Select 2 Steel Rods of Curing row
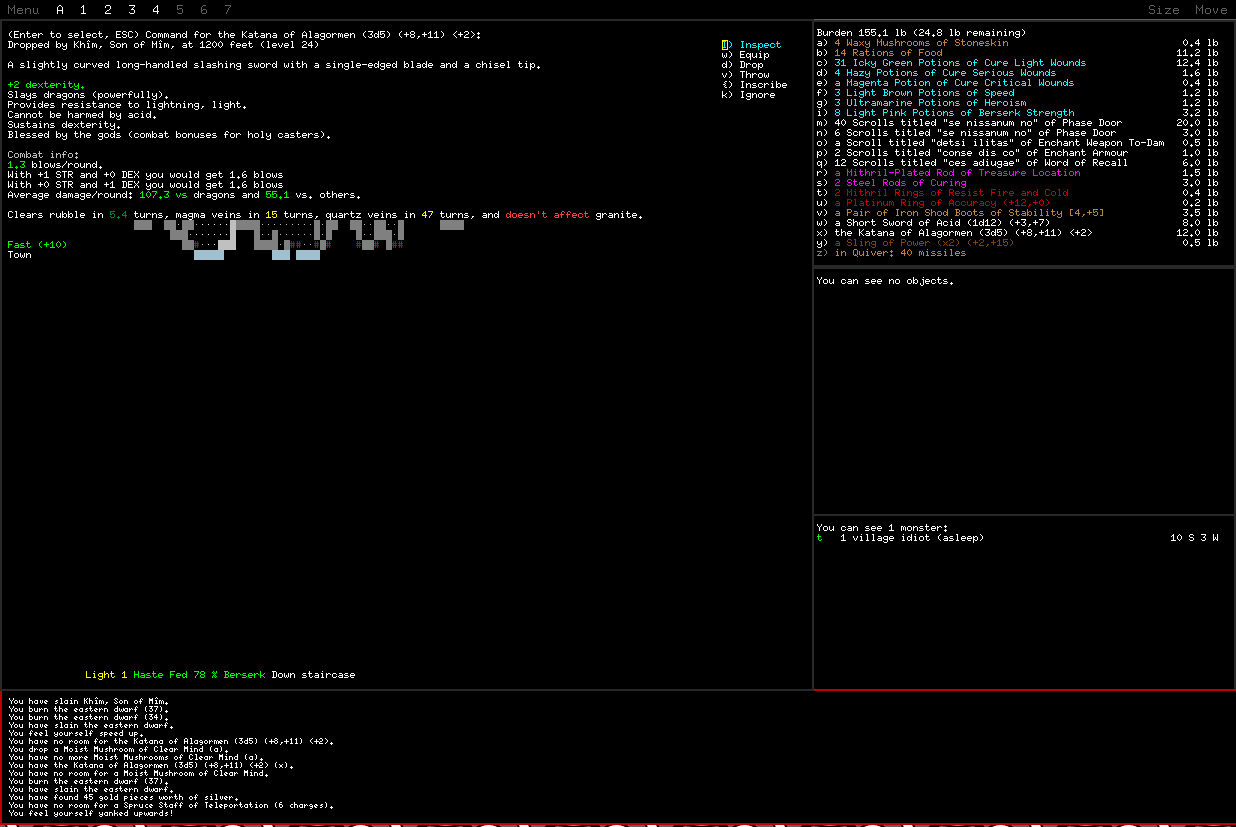 (x=1017, y=183)
